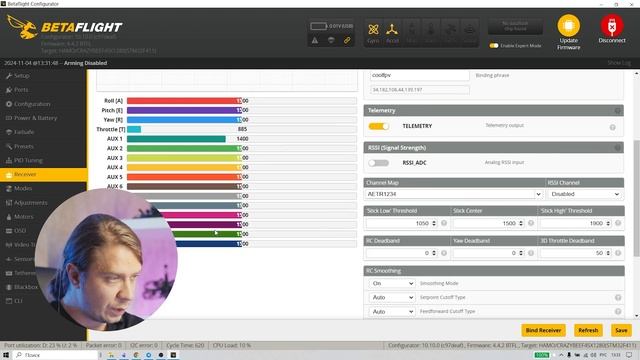Open help icon in TELEMETRY output row
Viewport: 640px width, 360px height.
coord(613,127)
